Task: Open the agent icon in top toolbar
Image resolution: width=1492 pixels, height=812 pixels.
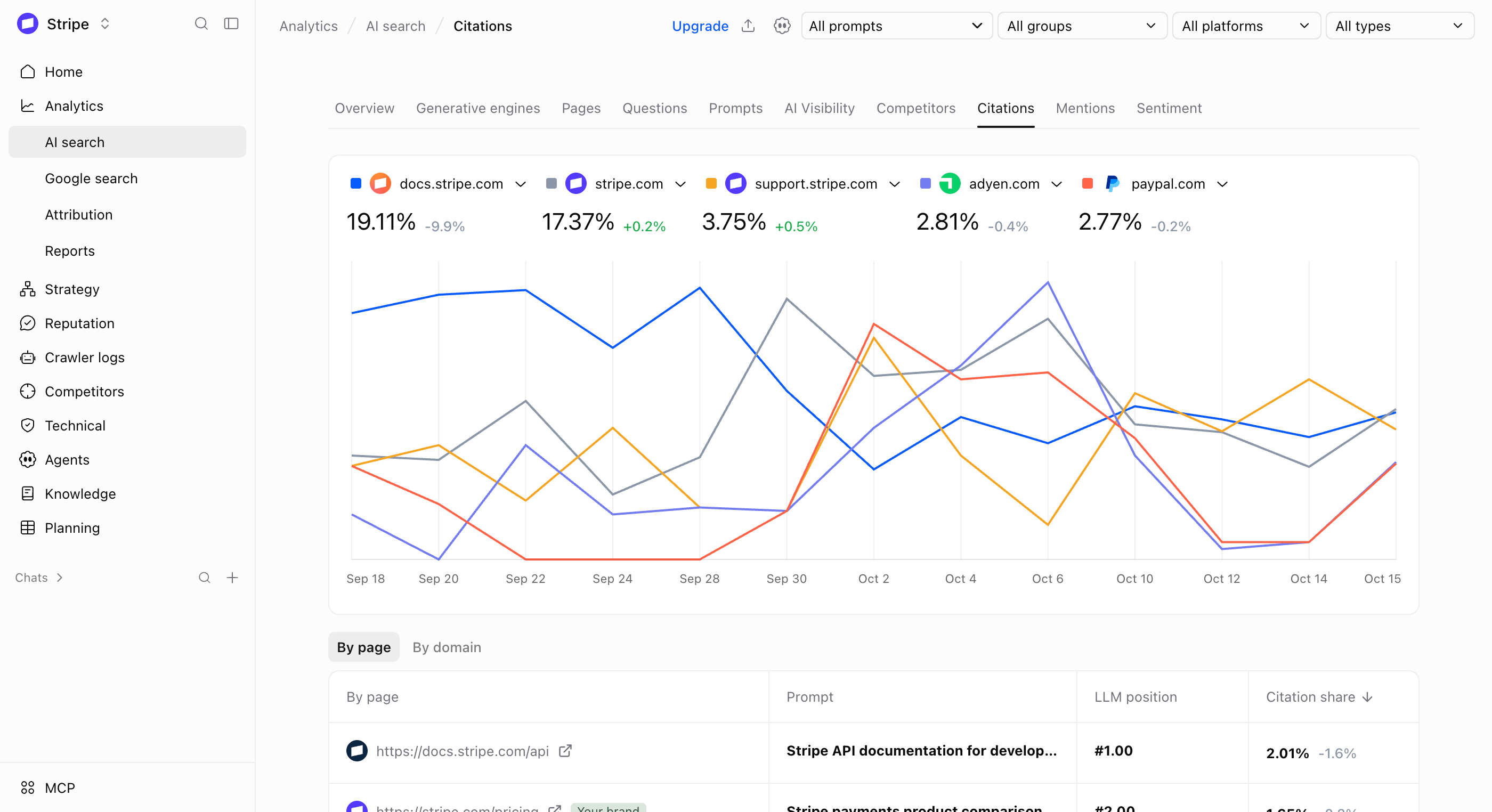Action: (x=782, y=26)
